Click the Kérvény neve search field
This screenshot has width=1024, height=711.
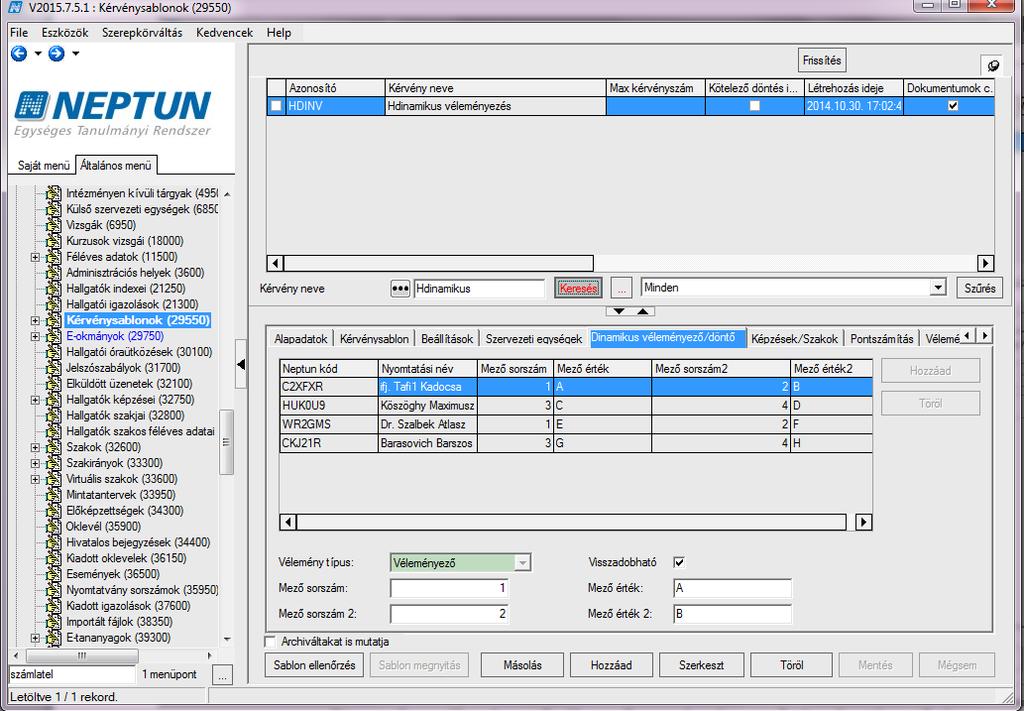pyautogui.click(x=479, y=289)
